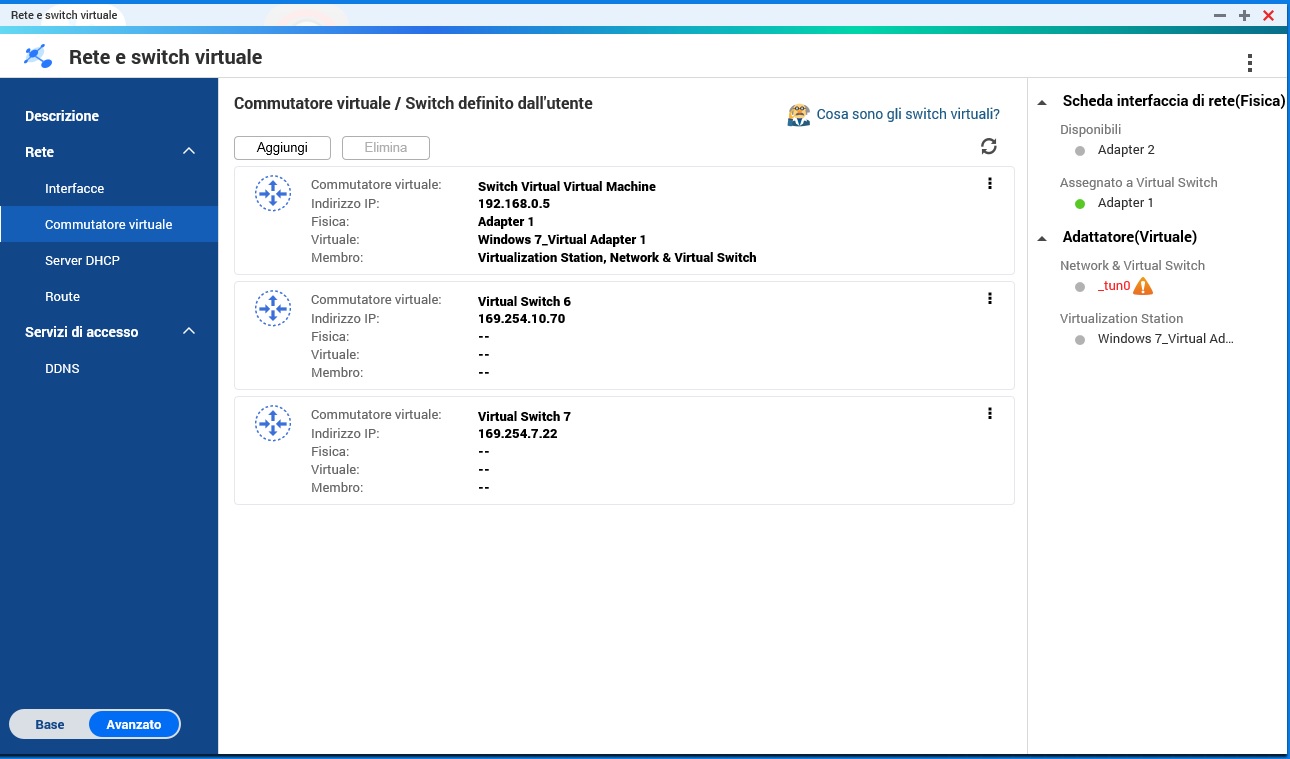Open 'Cosa sono gli switch virtuali?' link

(x=907, y=114)
